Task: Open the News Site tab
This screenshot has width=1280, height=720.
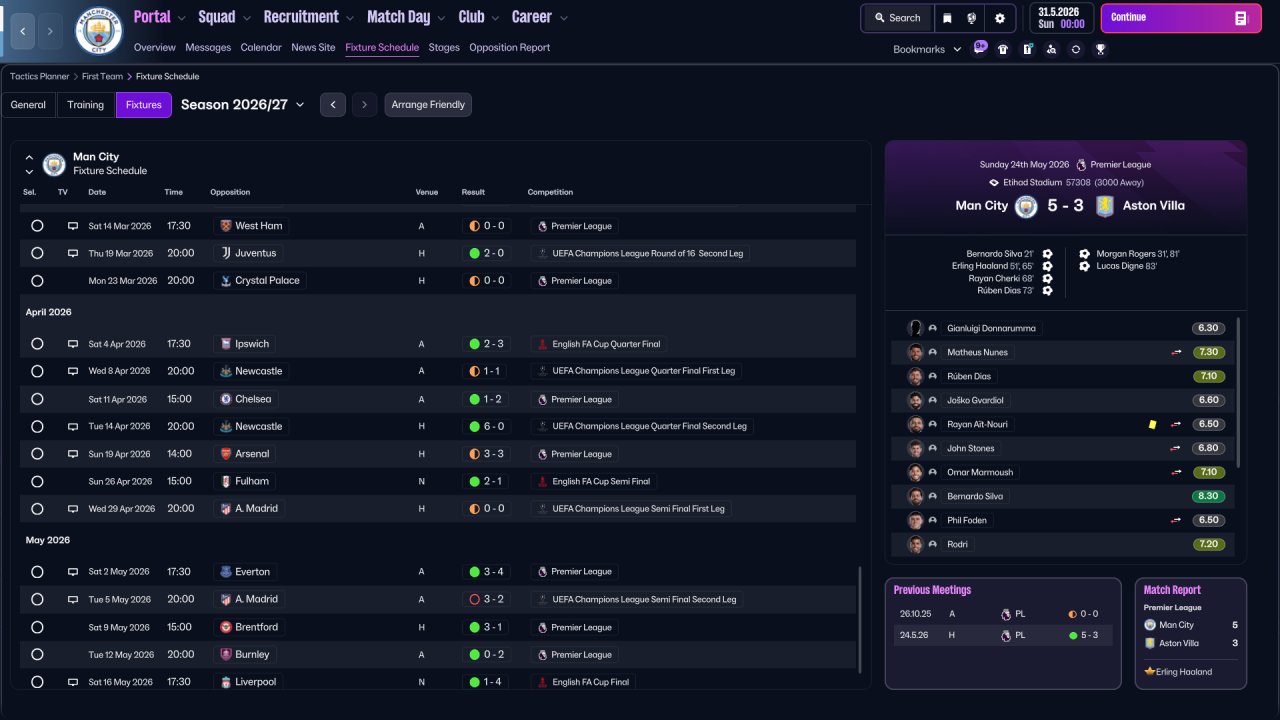Action: [313, 47]
